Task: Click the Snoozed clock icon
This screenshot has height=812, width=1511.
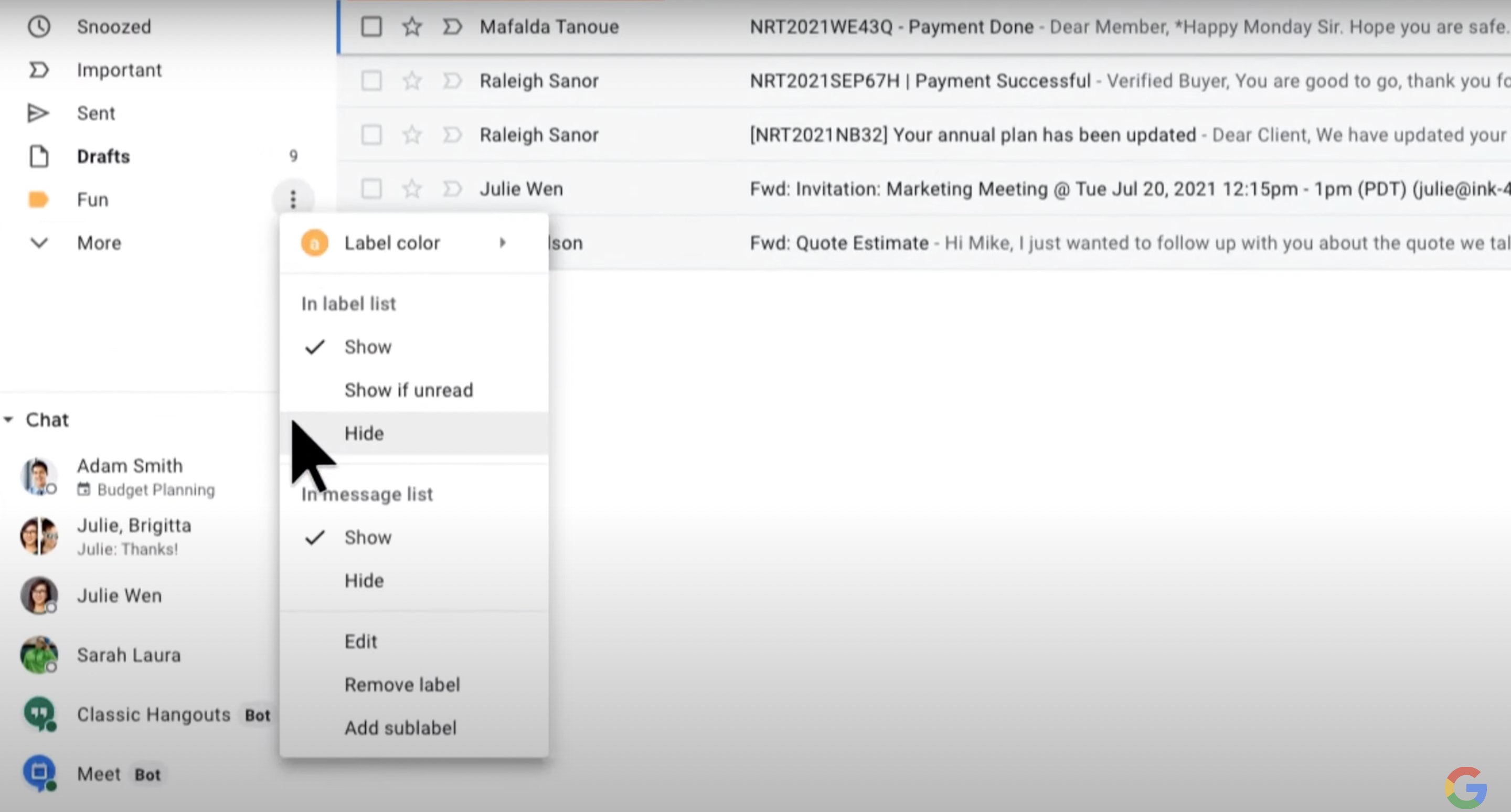Action: point(39,27)
